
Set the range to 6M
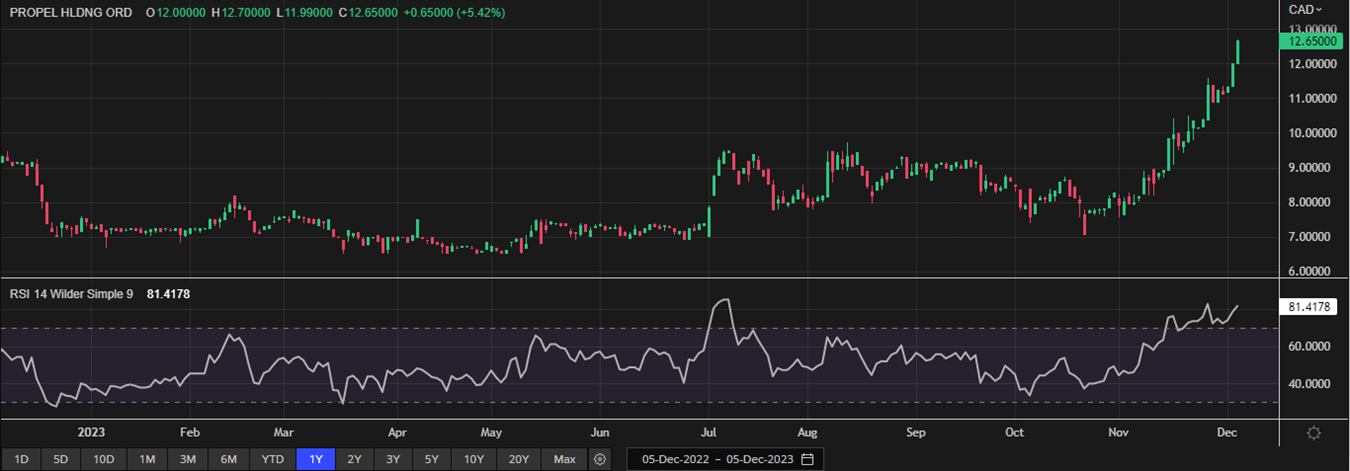coord(229,459)
